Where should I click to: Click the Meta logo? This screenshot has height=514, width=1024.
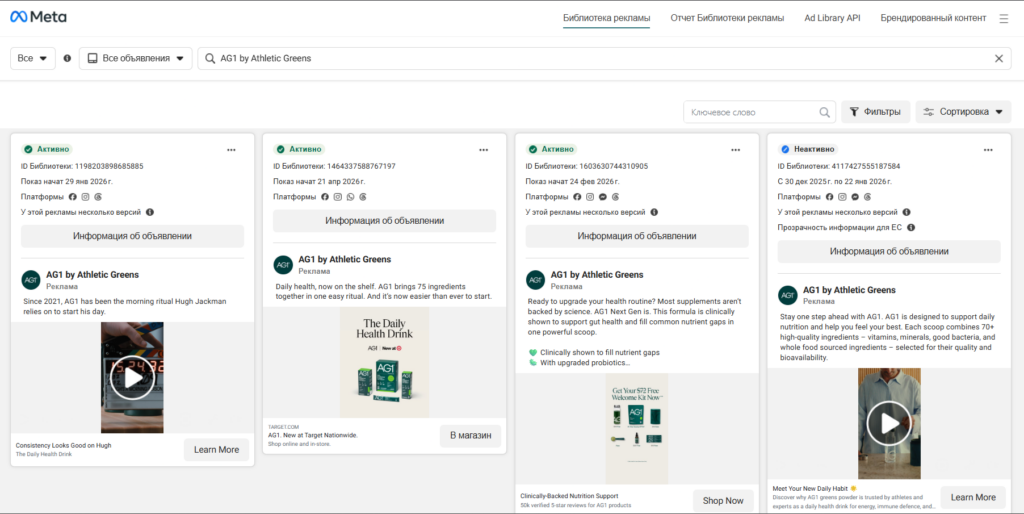38,17
